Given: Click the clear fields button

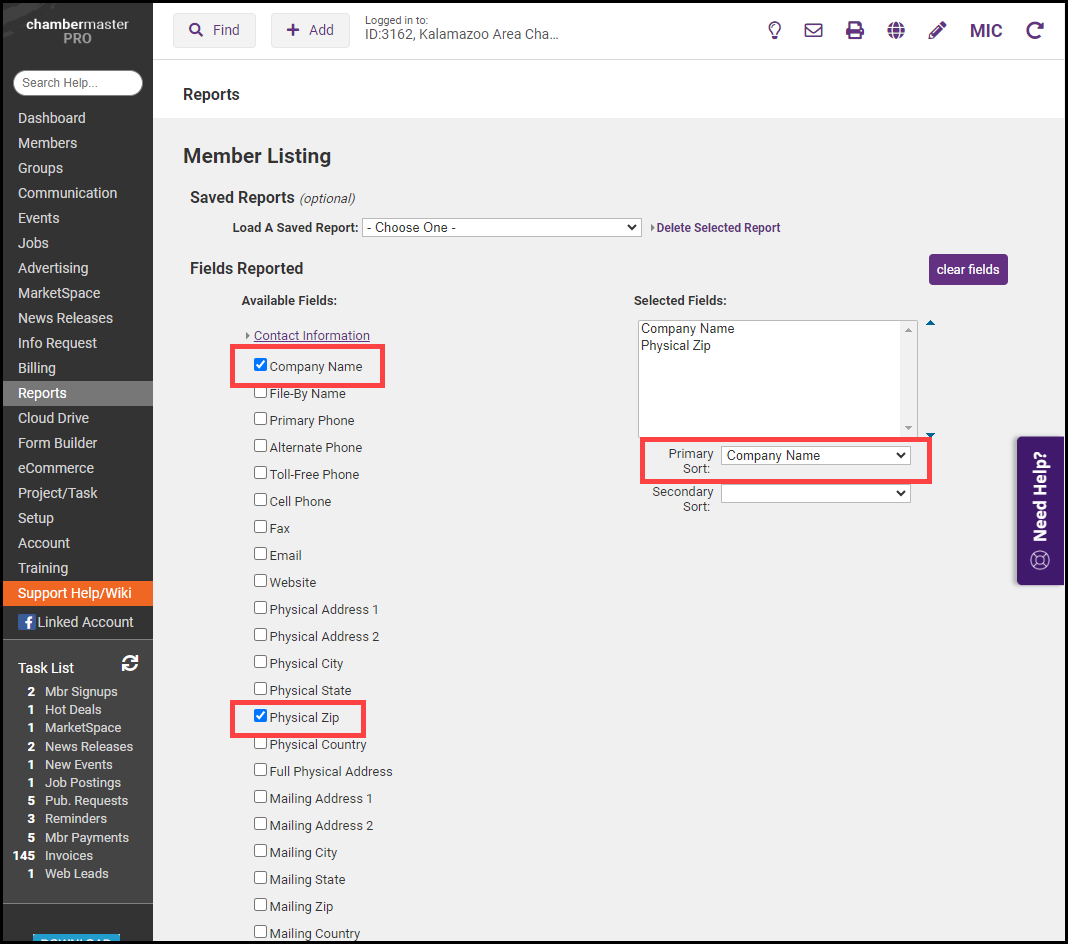Looking at the screenshot, I should tap(967, 270).
